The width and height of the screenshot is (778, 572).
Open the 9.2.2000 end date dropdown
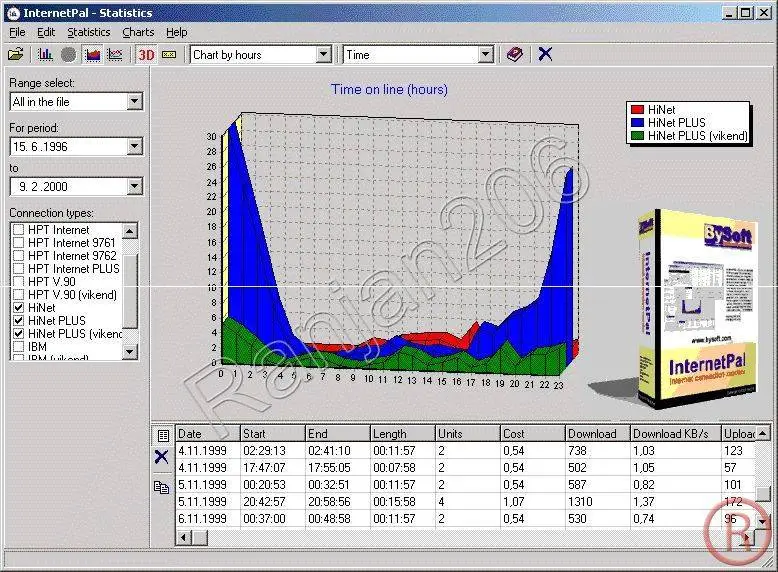pyautogui.click(x=134, y=187)
